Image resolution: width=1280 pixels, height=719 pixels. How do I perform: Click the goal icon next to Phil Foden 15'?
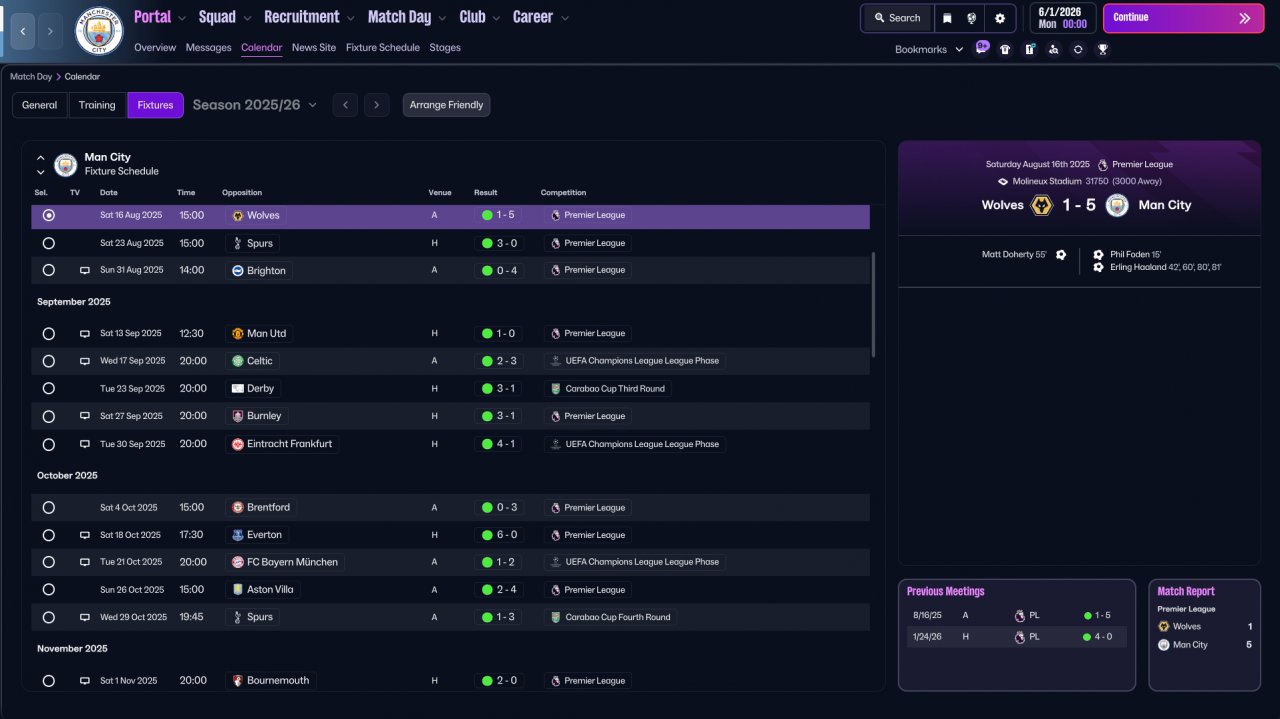pos(1099,255)
